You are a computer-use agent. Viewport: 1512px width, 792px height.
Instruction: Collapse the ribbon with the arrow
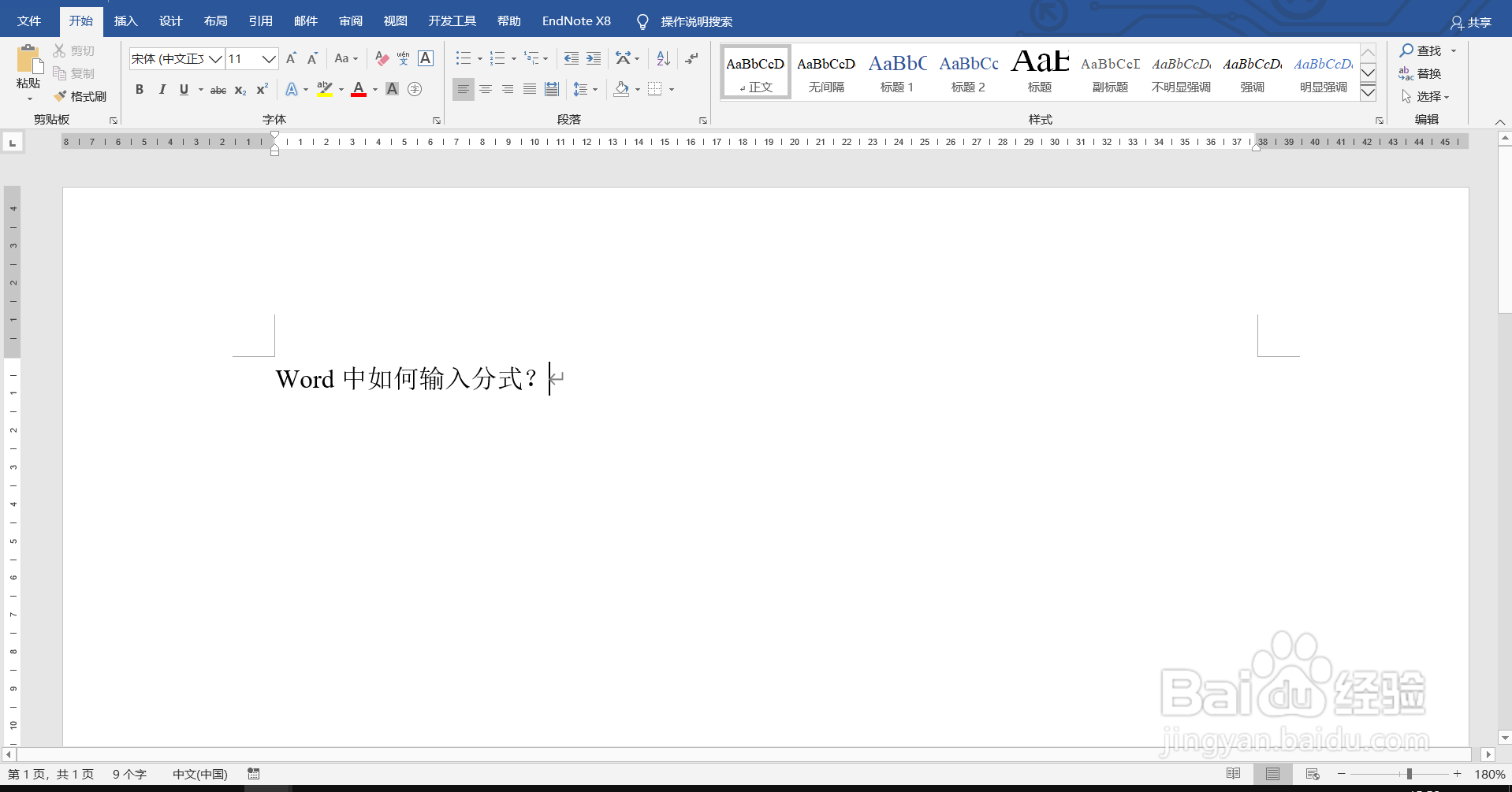[1500, 121]
